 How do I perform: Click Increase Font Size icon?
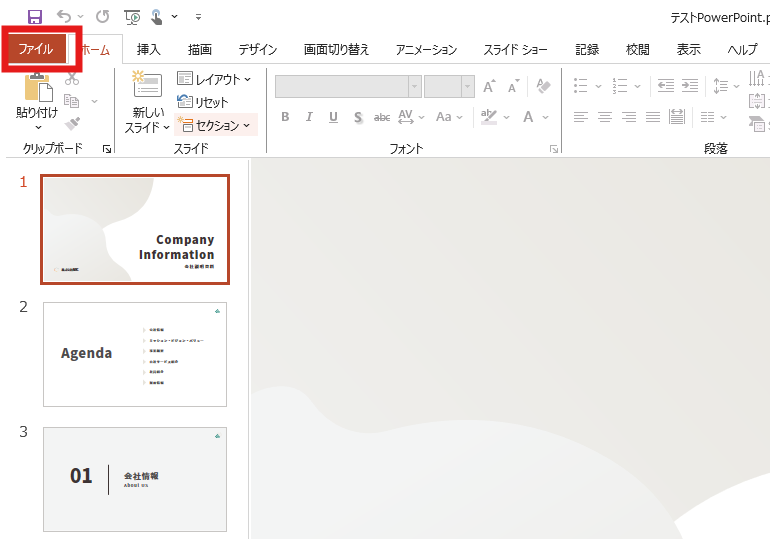(x=489, y=87)
